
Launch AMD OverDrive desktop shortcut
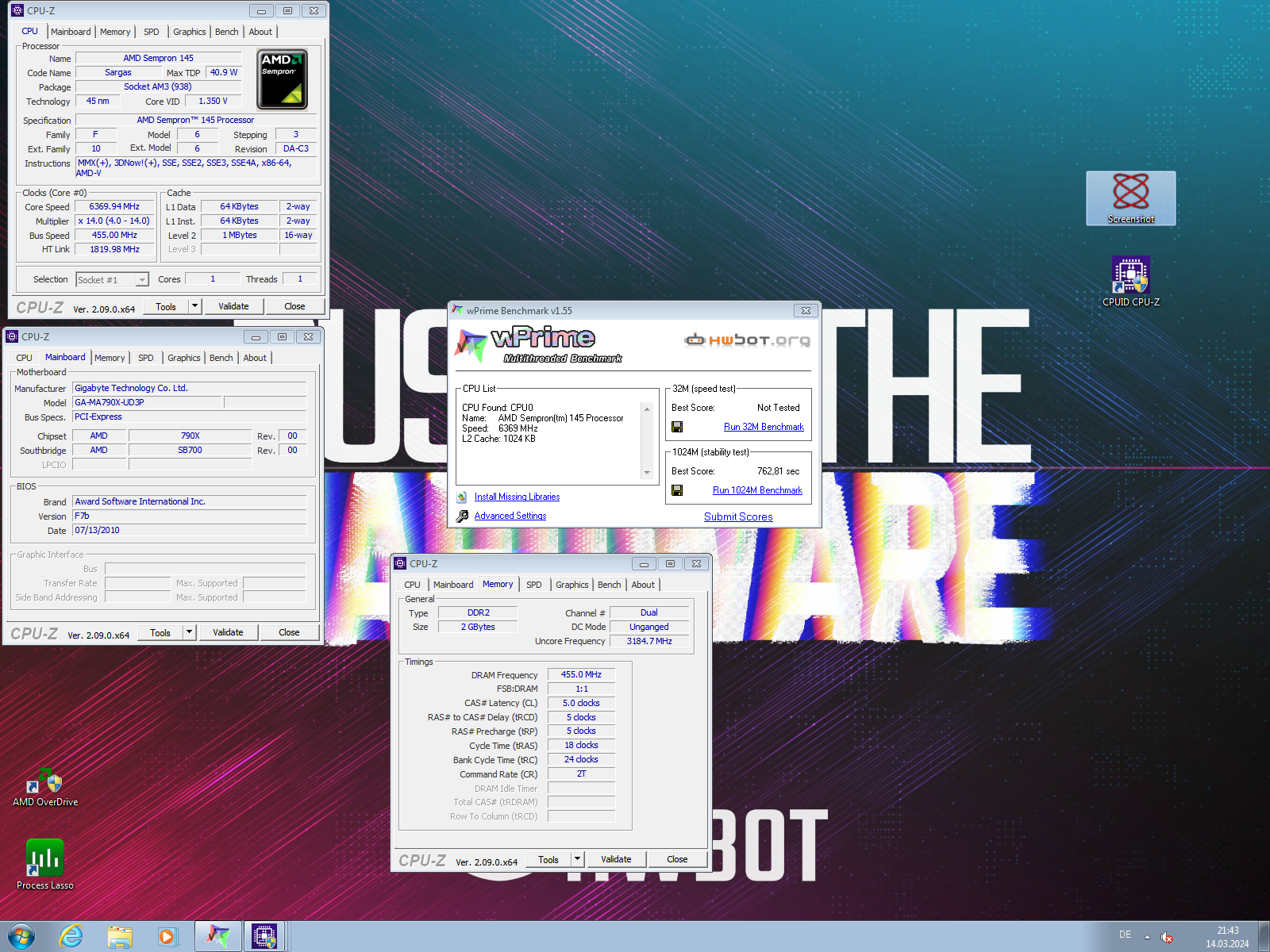click(x=45, y=787)
